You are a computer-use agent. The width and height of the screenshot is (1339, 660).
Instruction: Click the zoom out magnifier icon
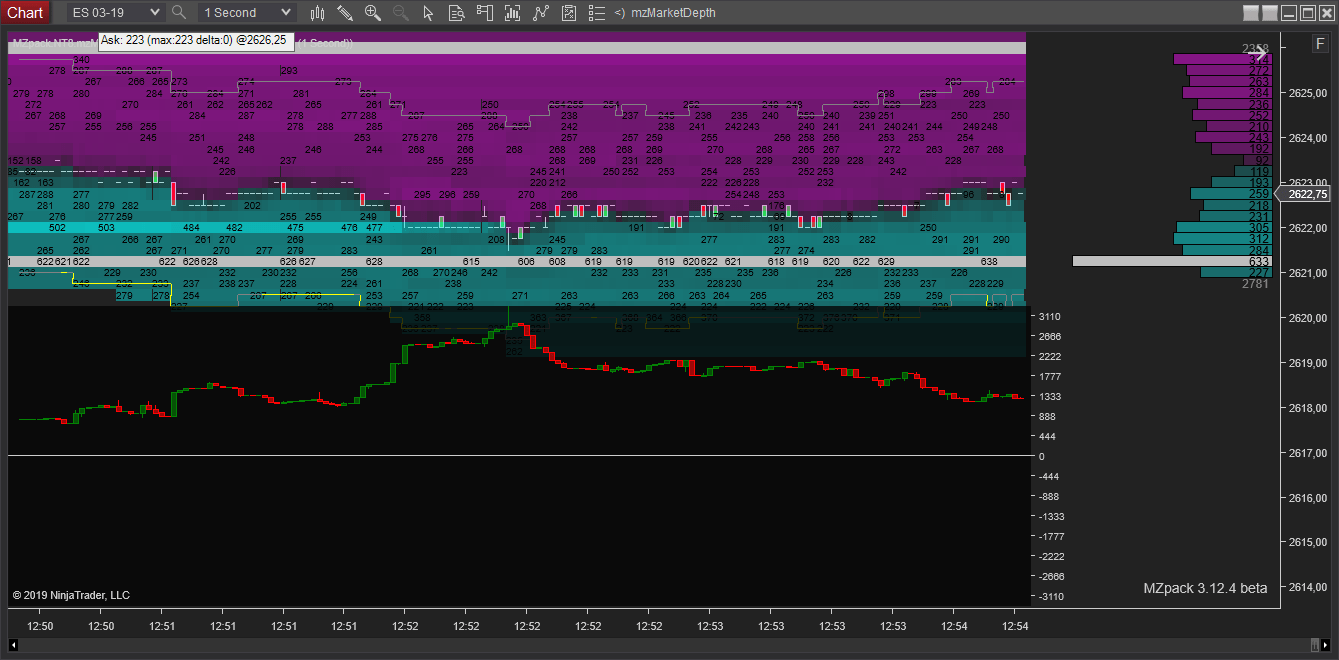(401, 13)
